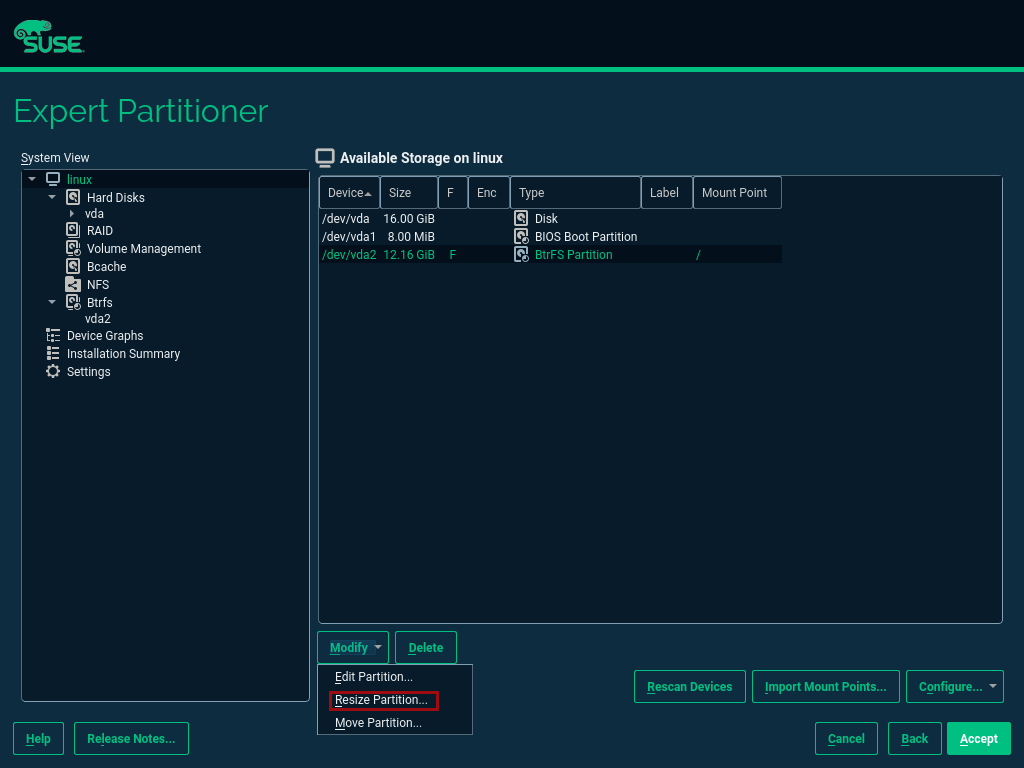Collapse the linux tree node
Screen dimensions: 1024x768
31,179
